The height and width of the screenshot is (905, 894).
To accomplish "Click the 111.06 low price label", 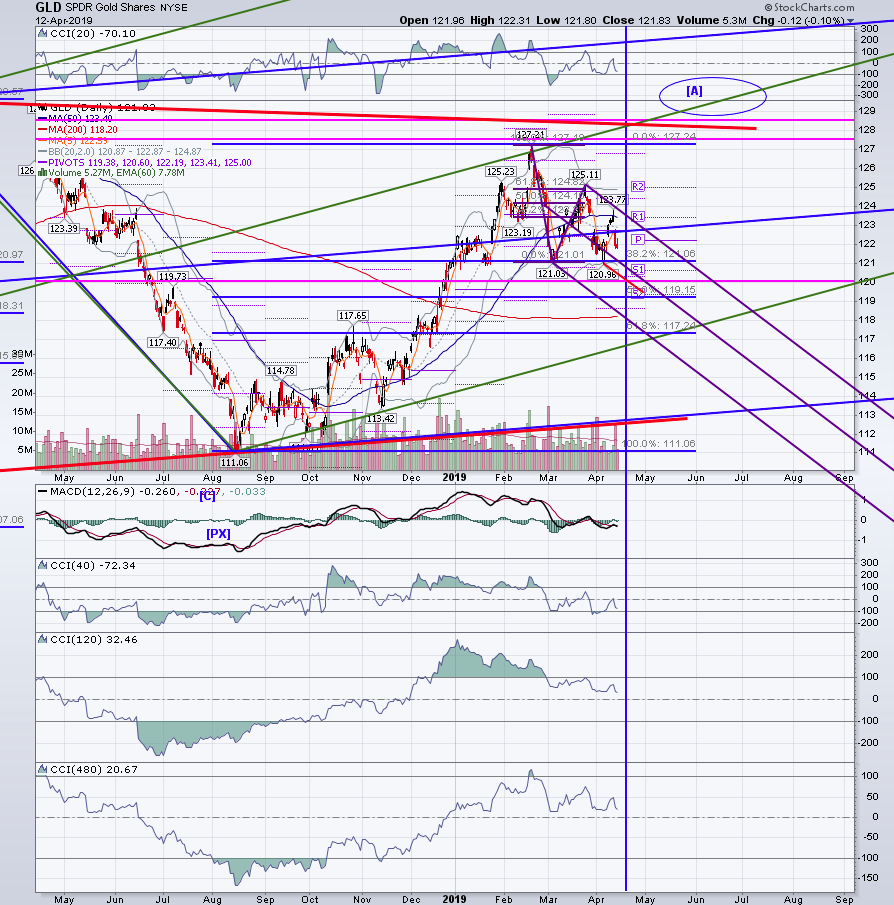I will coord(234,462).
